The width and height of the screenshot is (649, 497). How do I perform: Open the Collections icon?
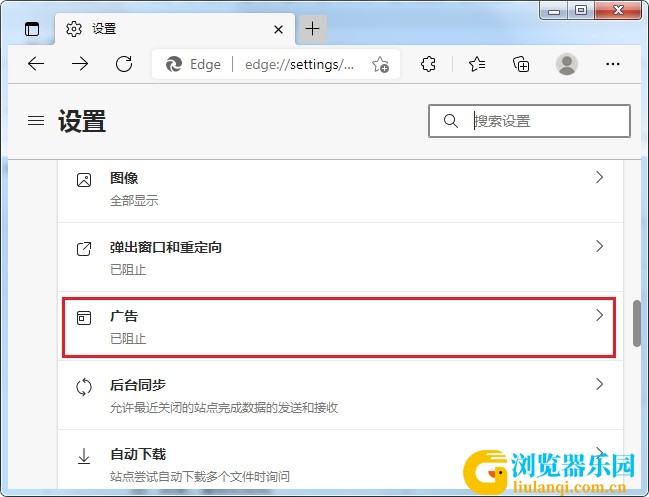coord(521,64)
